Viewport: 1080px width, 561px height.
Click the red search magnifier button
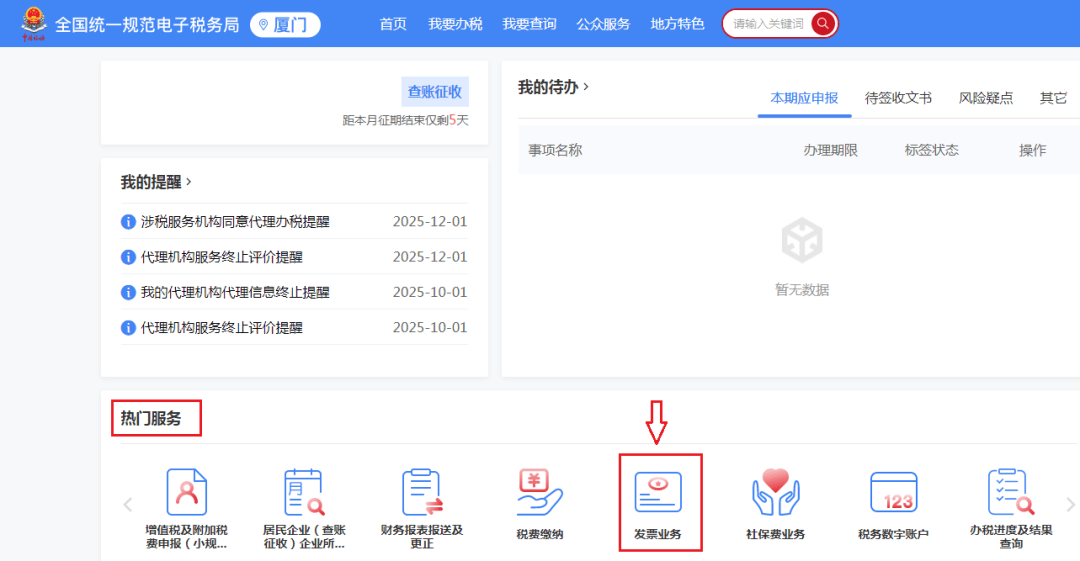(x=822, y=24)
